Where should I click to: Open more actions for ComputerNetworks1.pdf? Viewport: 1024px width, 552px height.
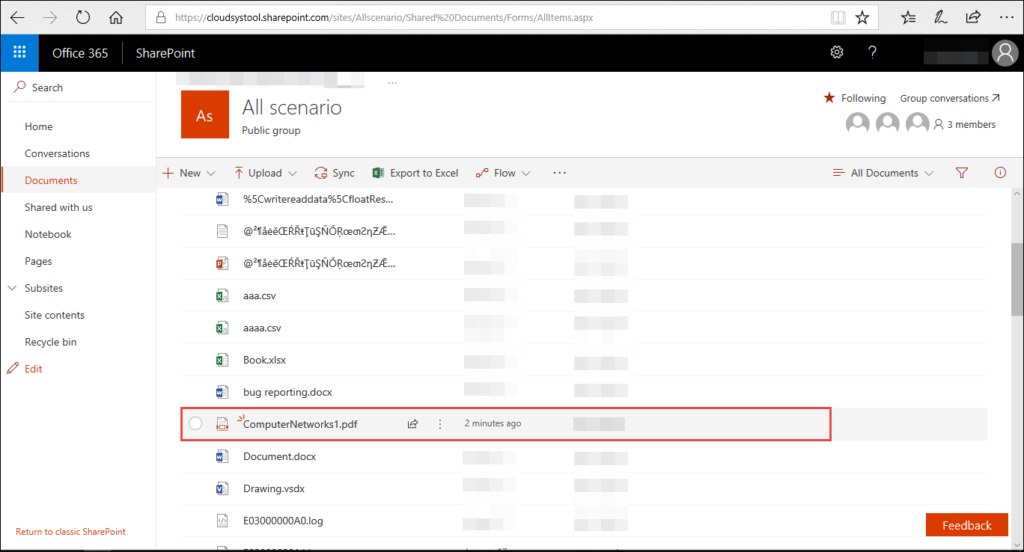440,424
